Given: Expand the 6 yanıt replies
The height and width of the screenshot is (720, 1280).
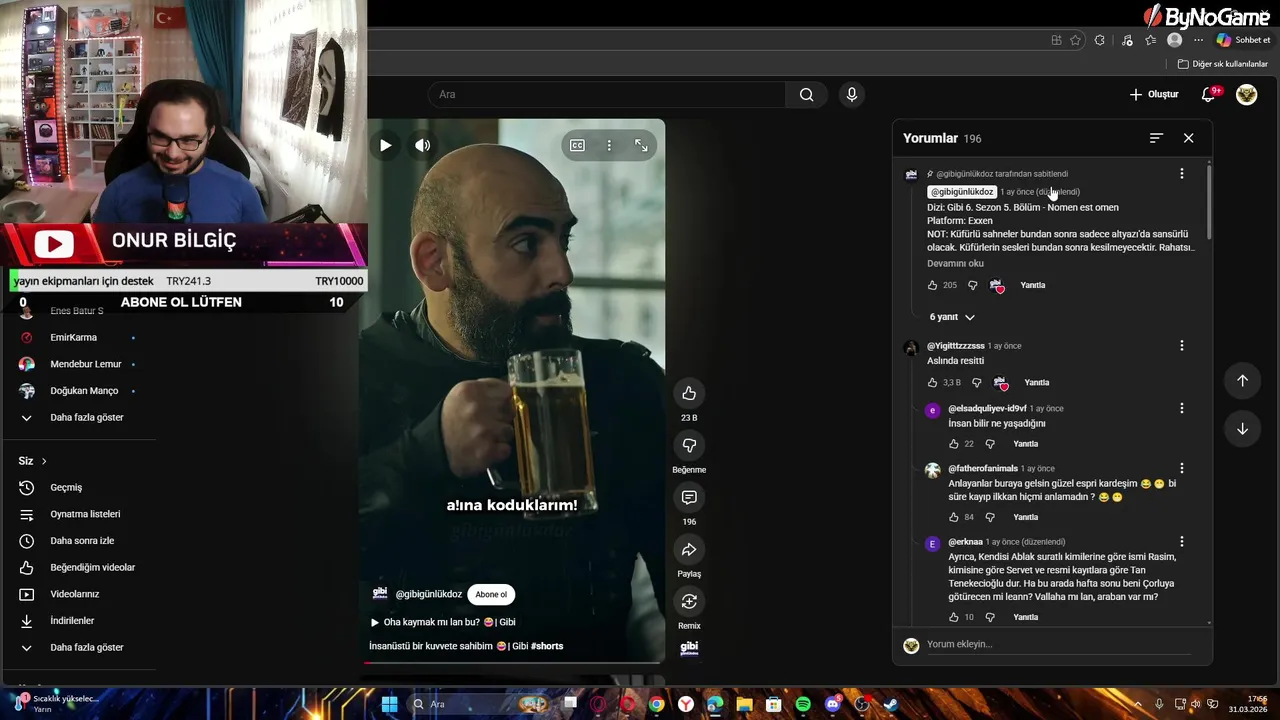Looking at the screenshot, I should 951,317.
